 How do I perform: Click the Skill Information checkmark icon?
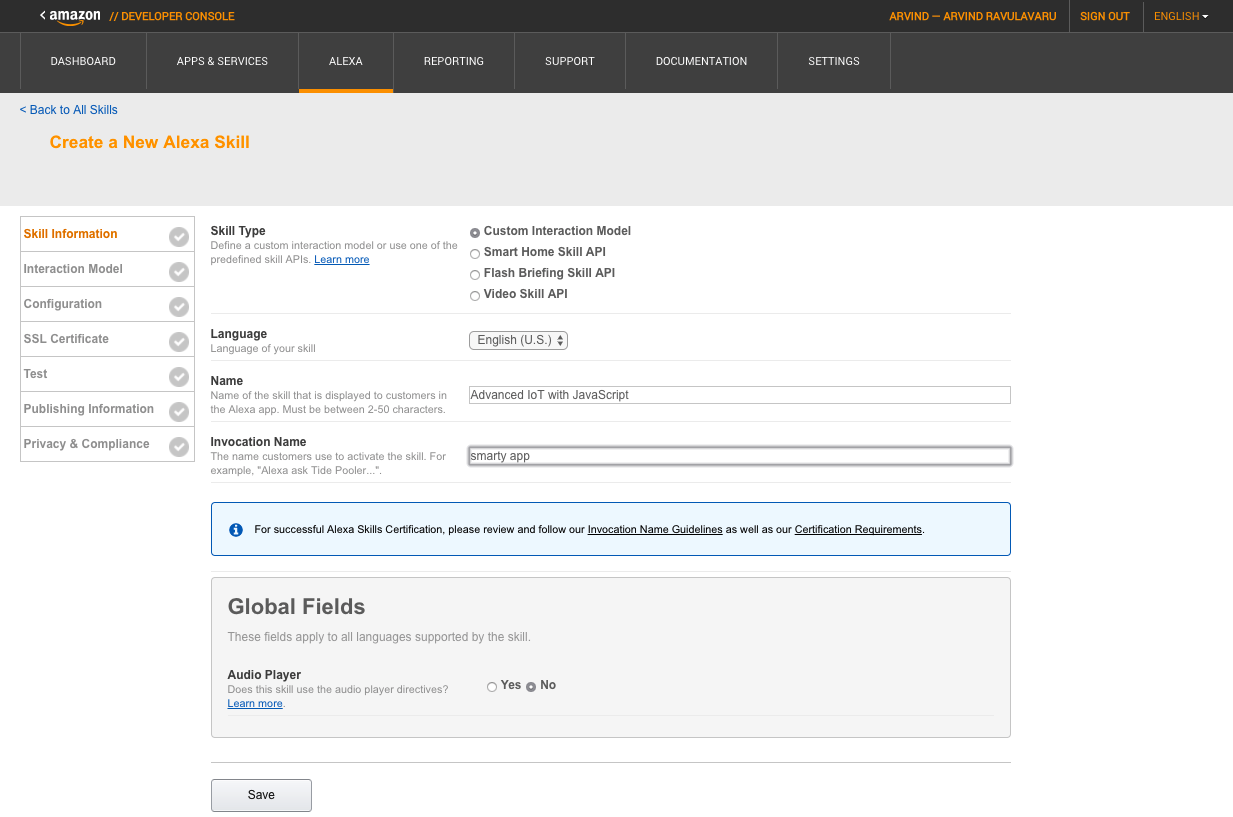click(x=179, y=237)
